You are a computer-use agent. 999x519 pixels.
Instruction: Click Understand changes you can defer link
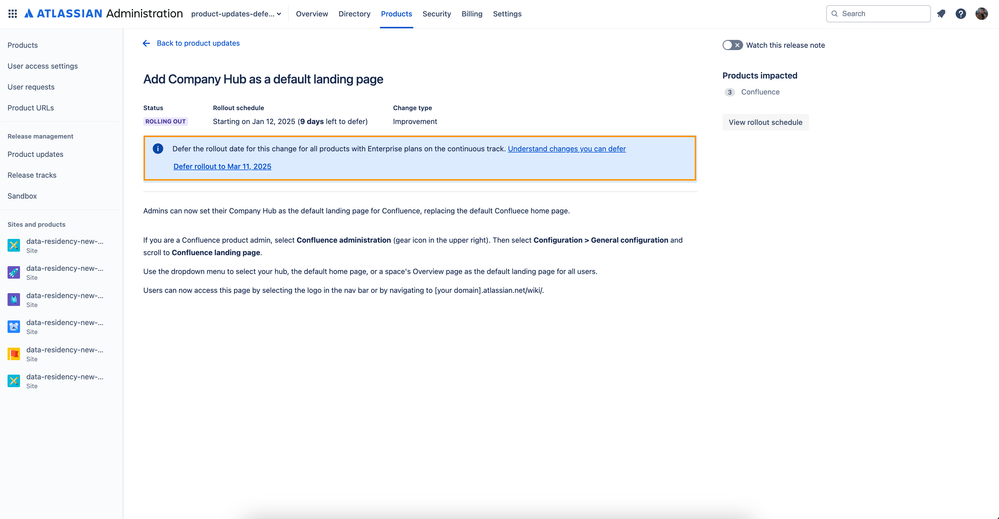pyautogui.click(x=566, y=149)
